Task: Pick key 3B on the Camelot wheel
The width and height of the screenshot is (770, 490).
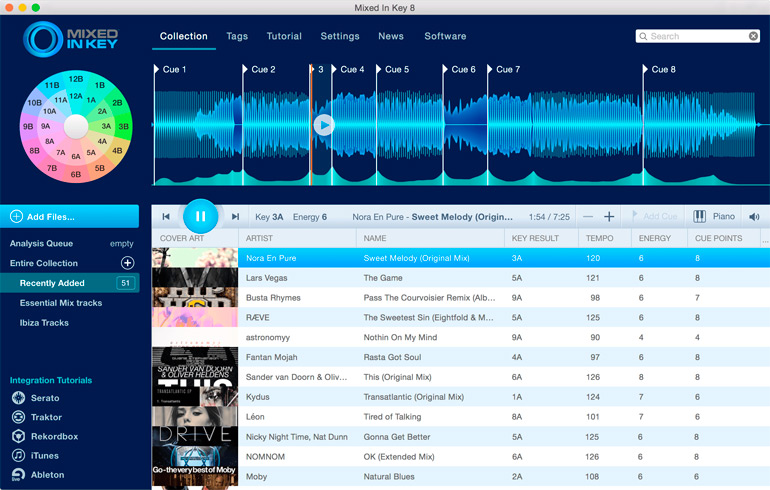Action: (124, 126)
